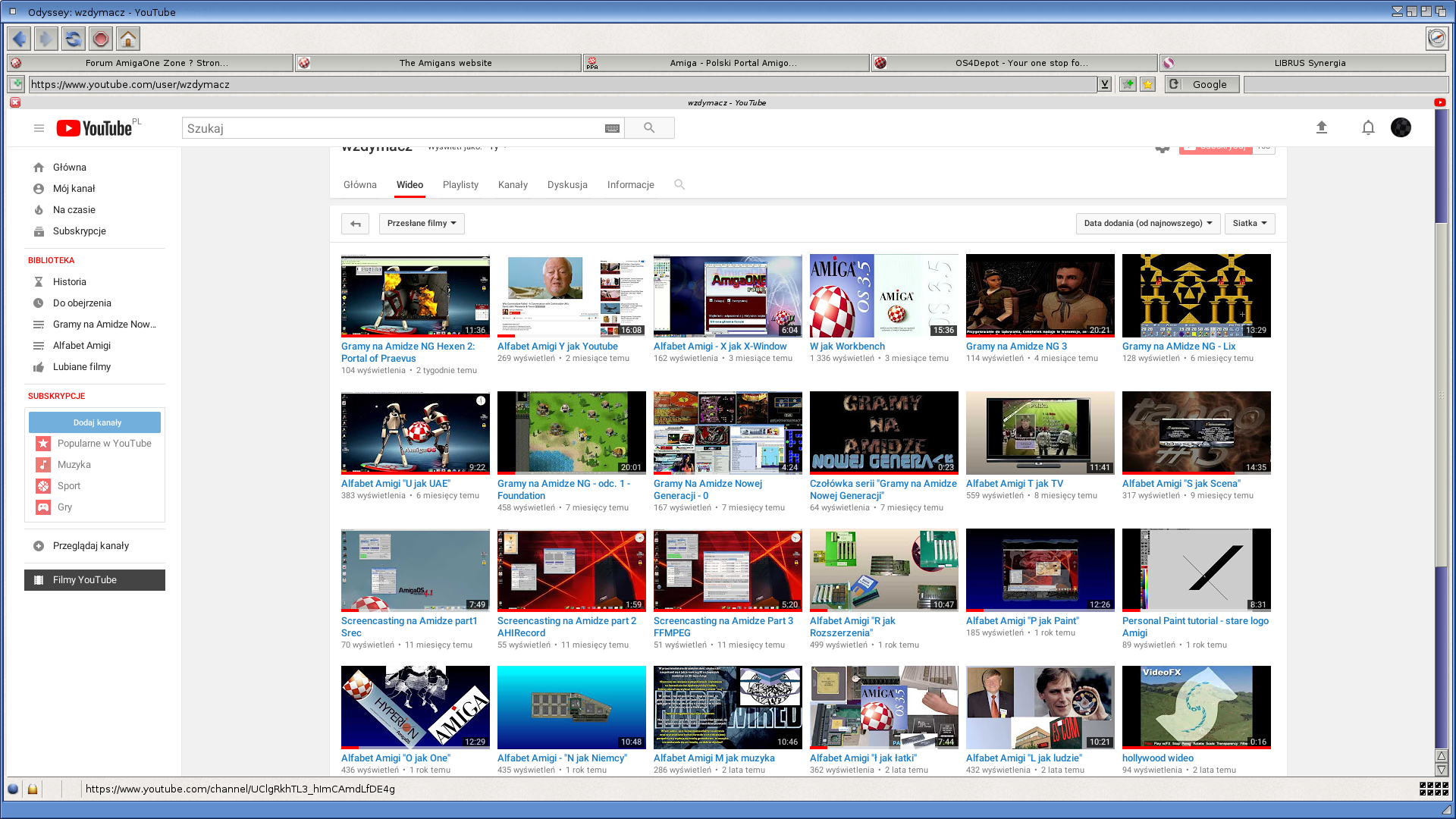Open video titled hollywood wideo

pos(1157,758)
